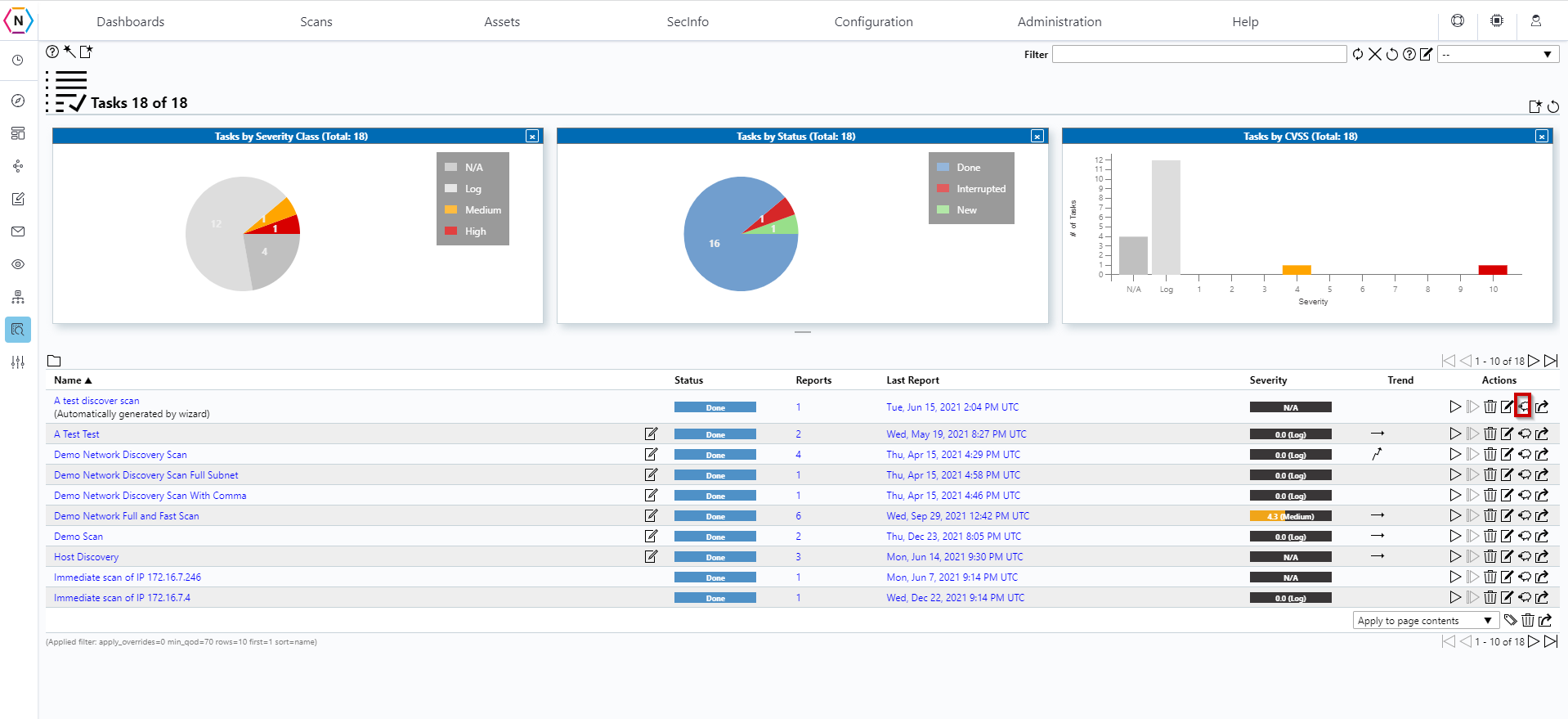Open last report Wed, Sep 29, 2021 12:42 PM UTC
This screenshot has height=719, width=1568.
pyautogui.click(x=957, y=516)
